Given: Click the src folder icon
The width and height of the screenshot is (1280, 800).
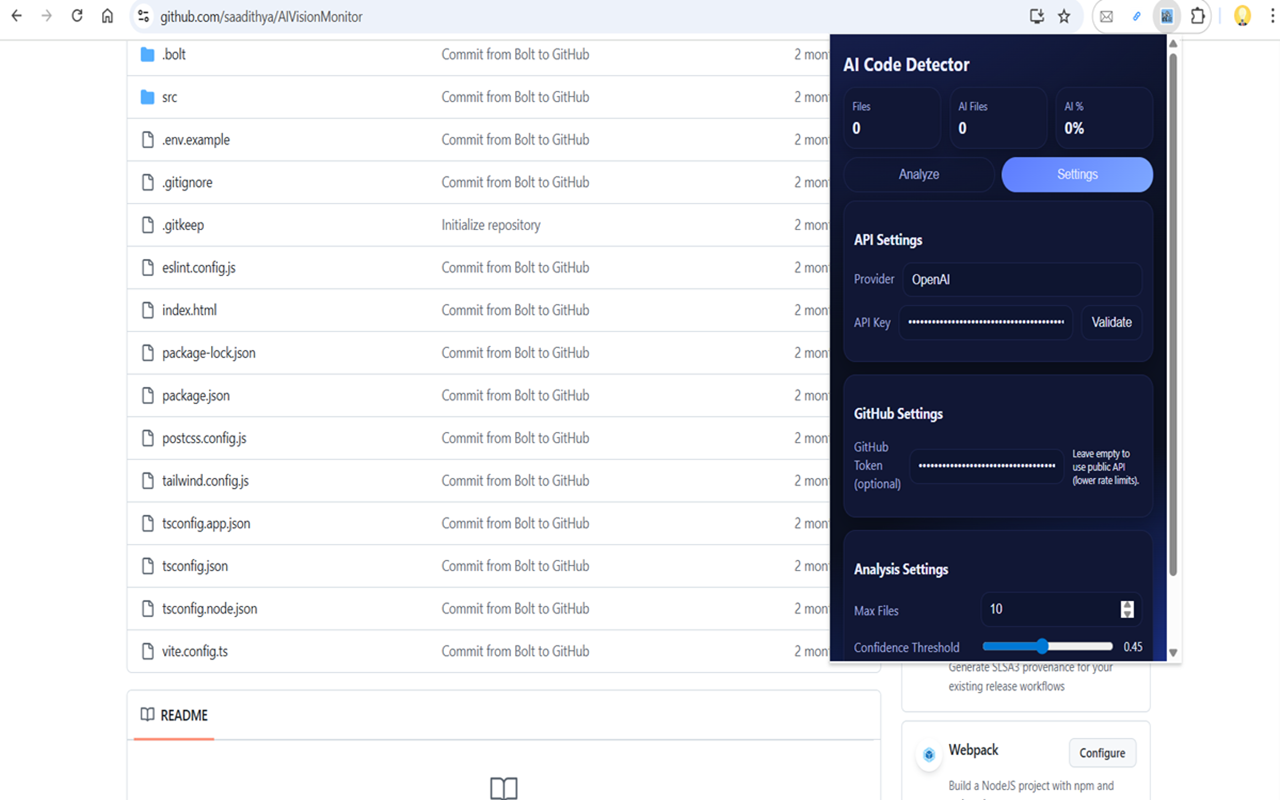Looking at the screenshot, I should click(x=148, y=97).
